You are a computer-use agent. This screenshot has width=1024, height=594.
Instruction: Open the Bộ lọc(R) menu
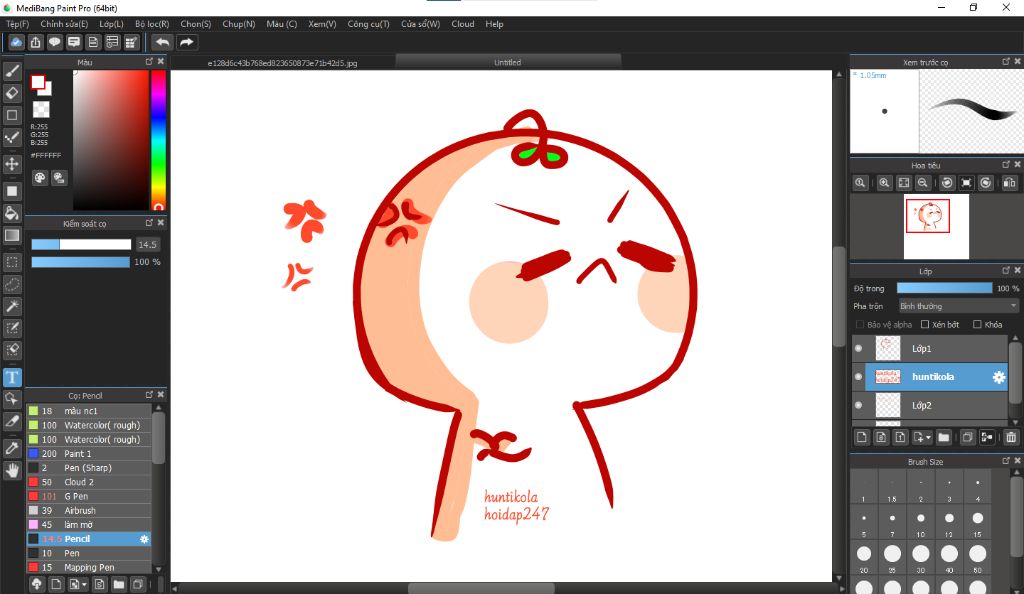click(x=152, y=24)
